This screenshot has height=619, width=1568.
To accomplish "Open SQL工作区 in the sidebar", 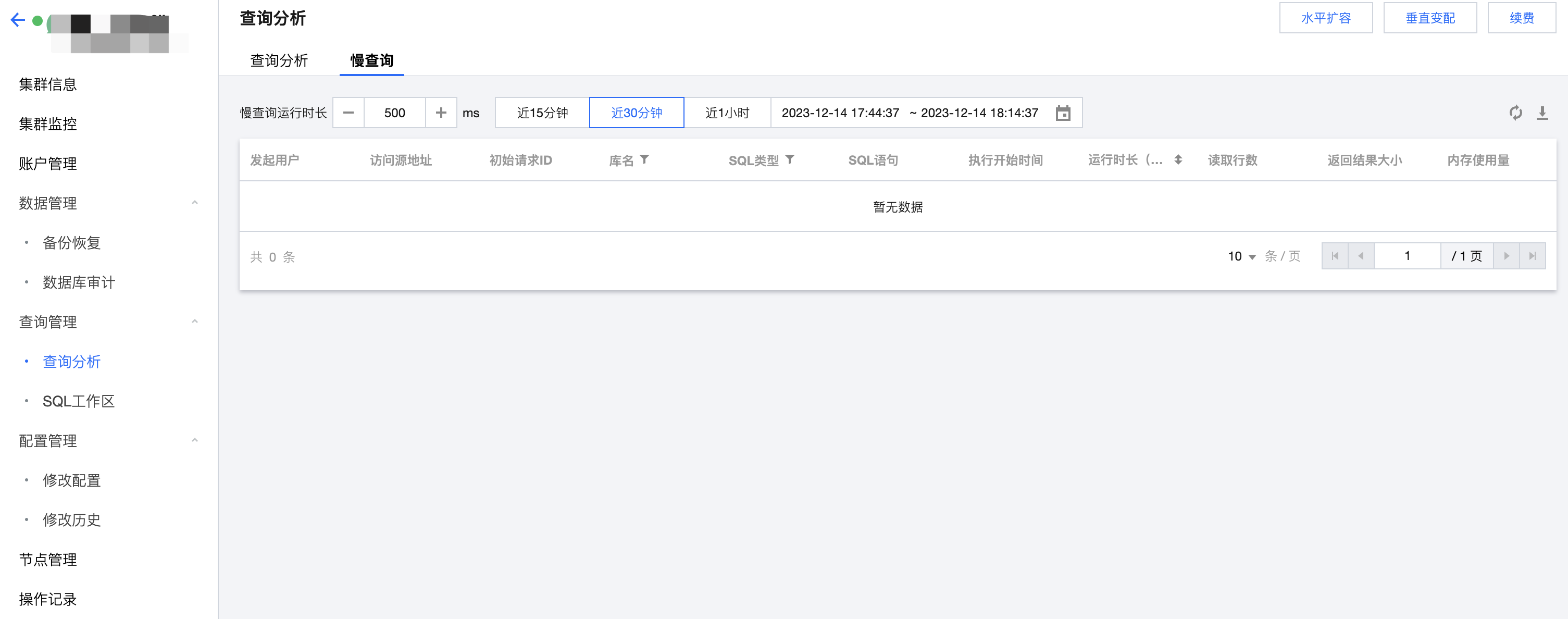I will tap(79, 401).
